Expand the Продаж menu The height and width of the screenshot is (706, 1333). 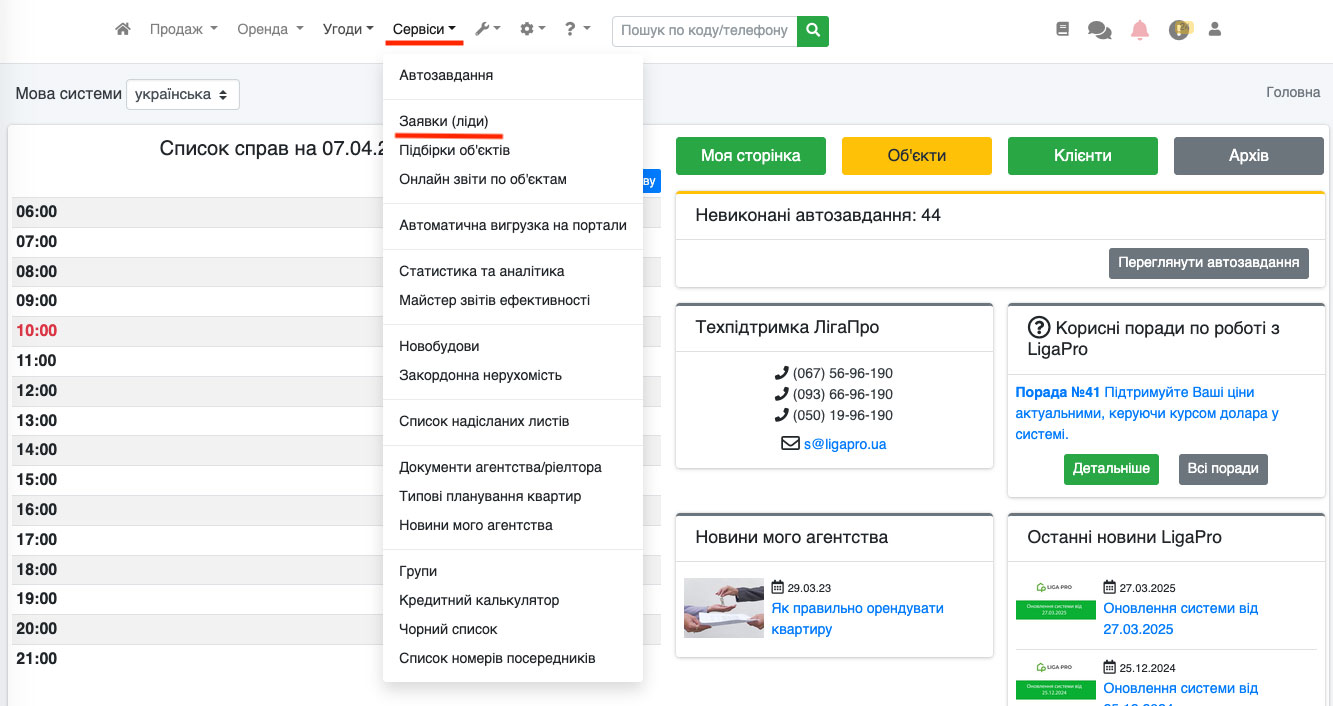pos(183,30)
